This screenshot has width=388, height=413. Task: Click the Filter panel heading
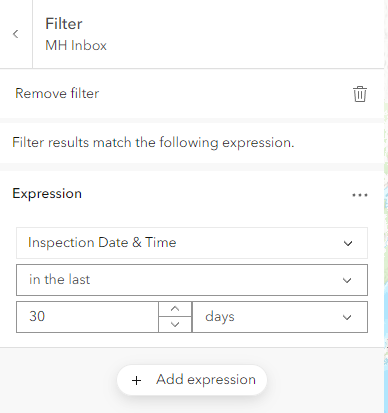(x=64, y=24)
